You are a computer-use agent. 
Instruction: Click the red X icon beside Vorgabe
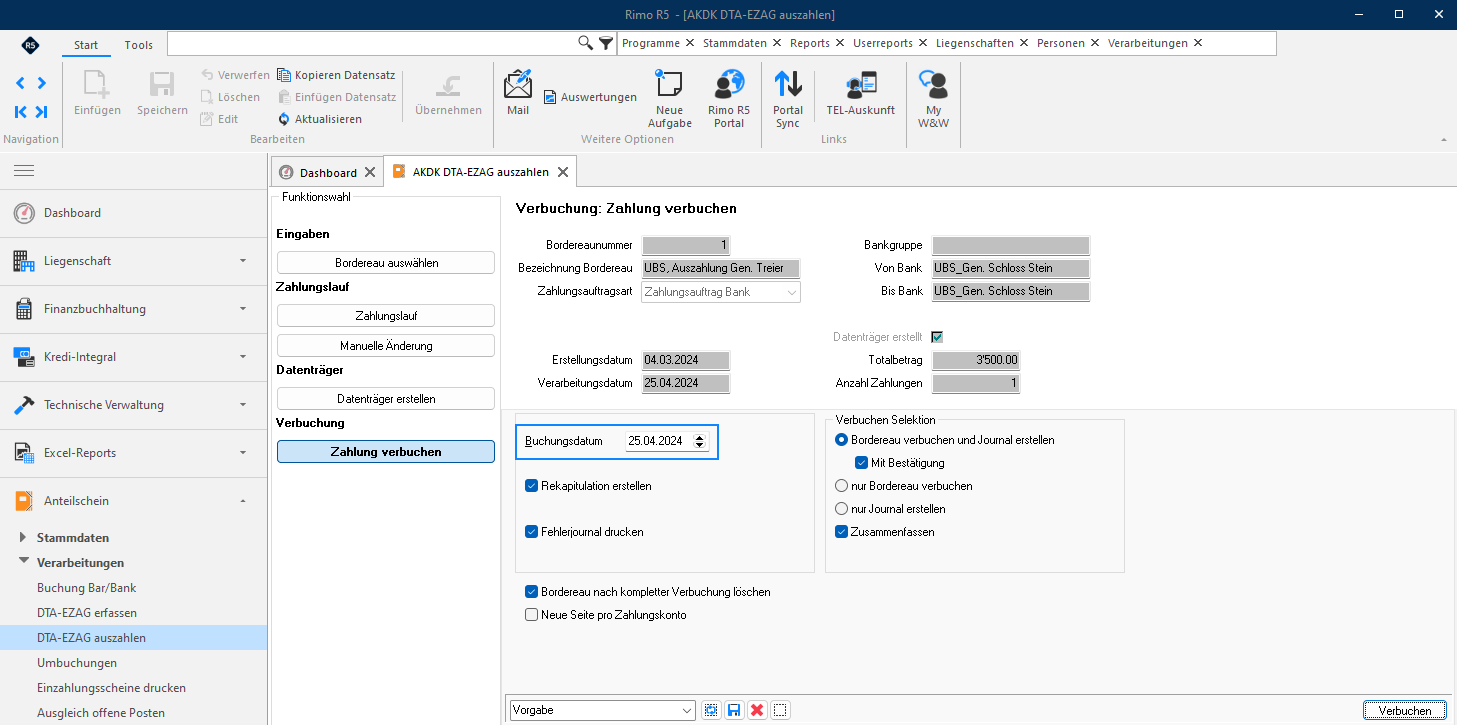pos(757,710)
